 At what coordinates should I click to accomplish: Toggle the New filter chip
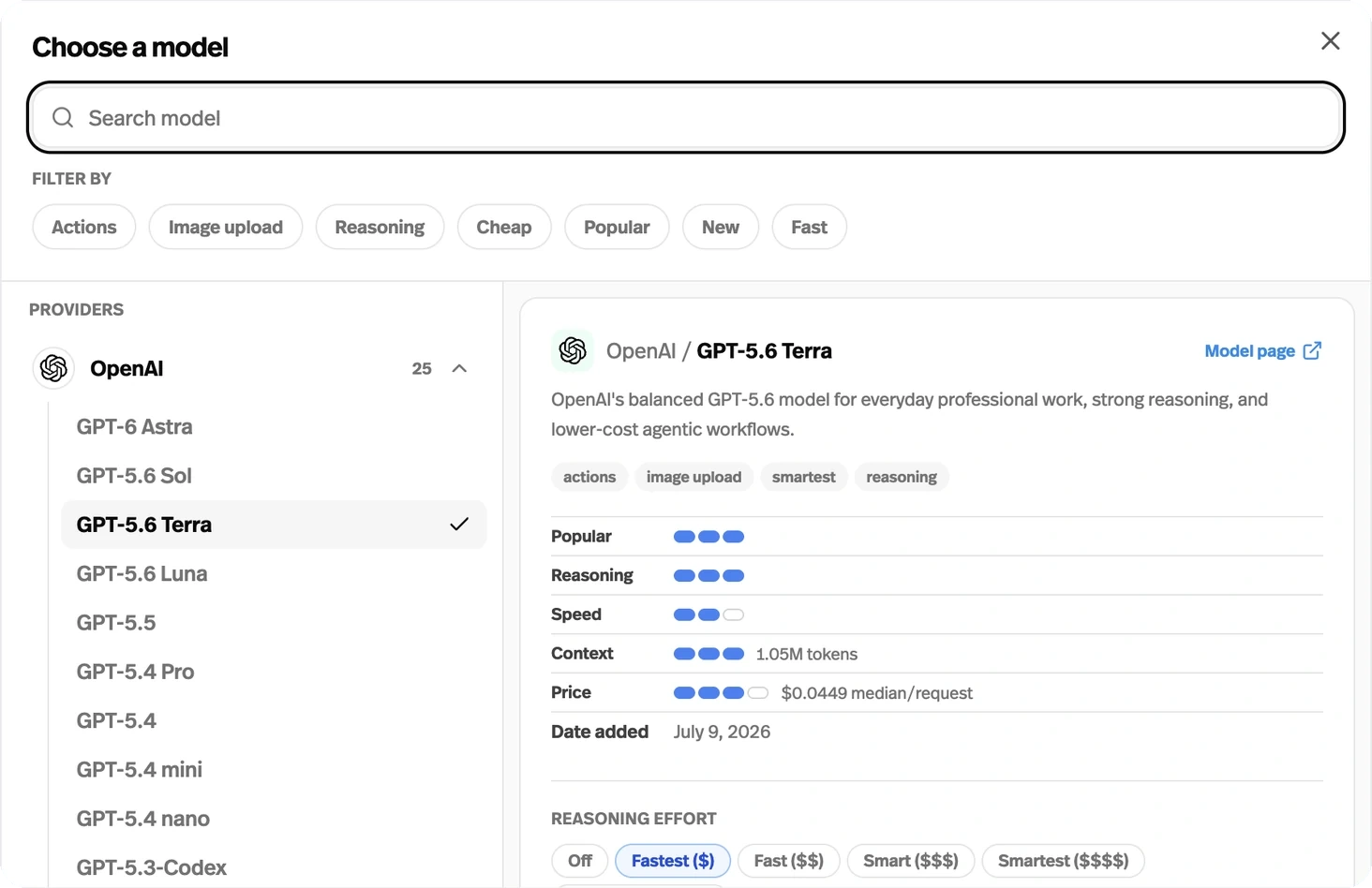(x=721, y=227)
